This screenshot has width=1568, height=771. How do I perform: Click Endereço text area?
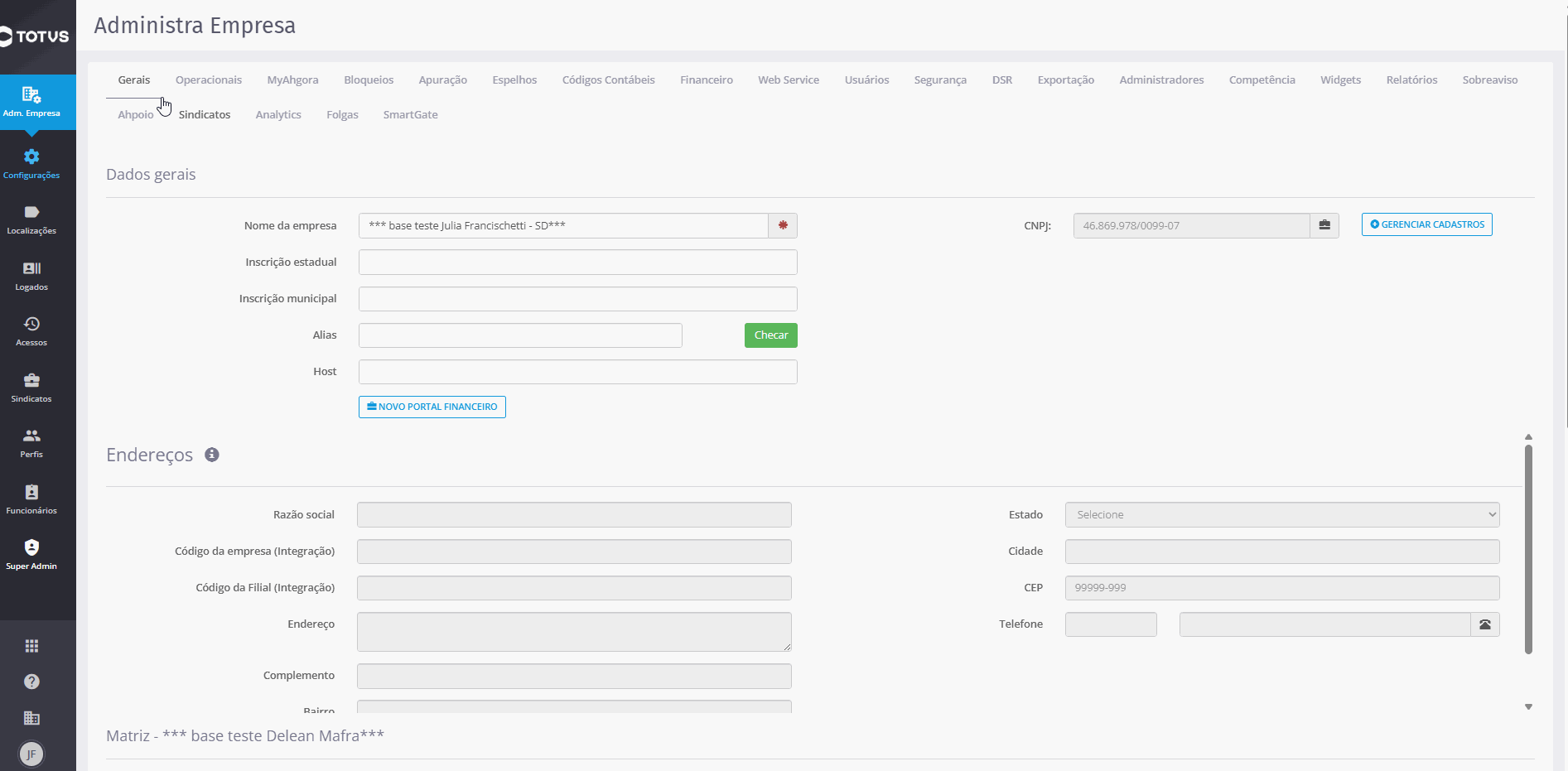574,632
